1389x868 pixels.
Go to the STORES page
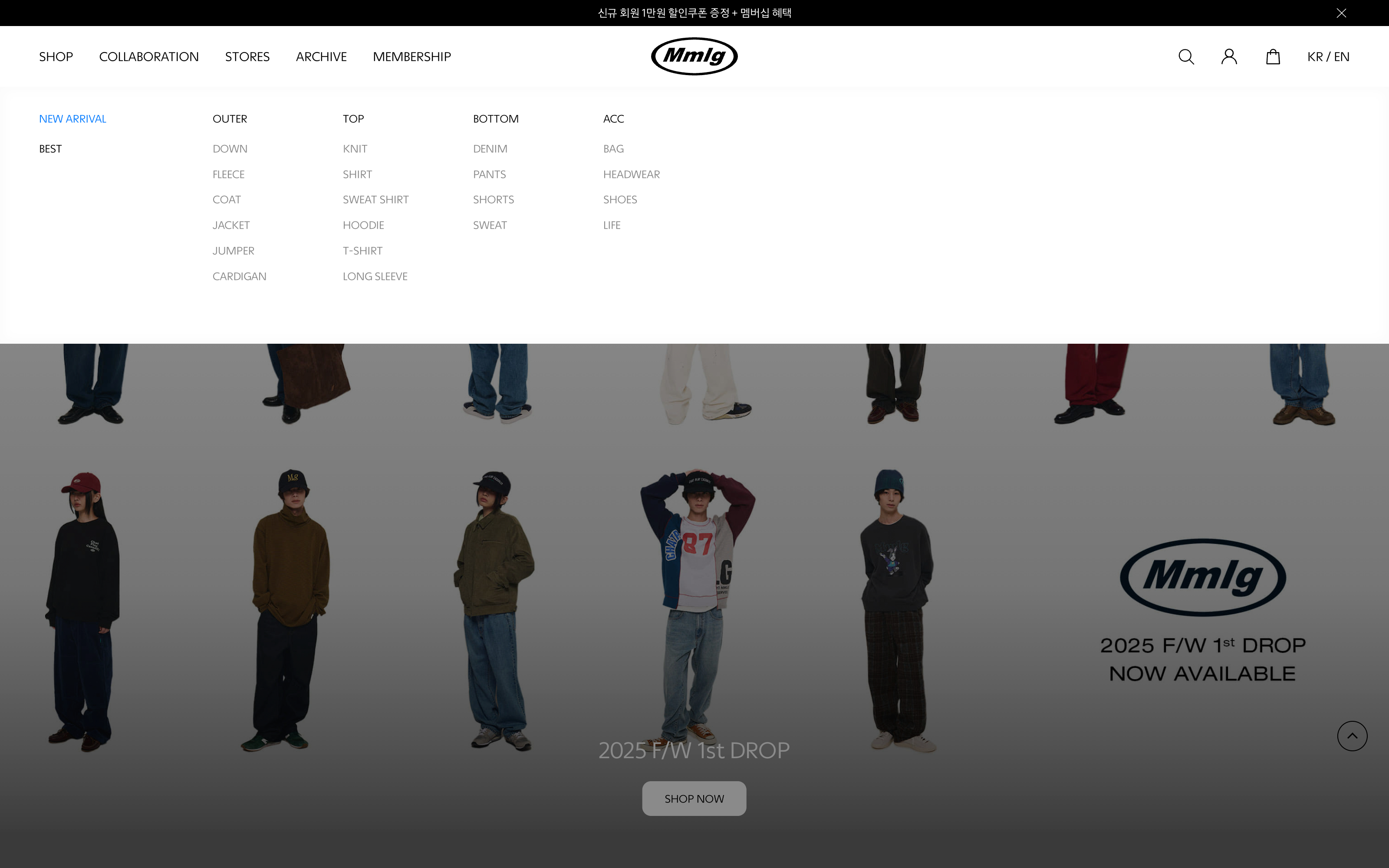coord(247,57)
